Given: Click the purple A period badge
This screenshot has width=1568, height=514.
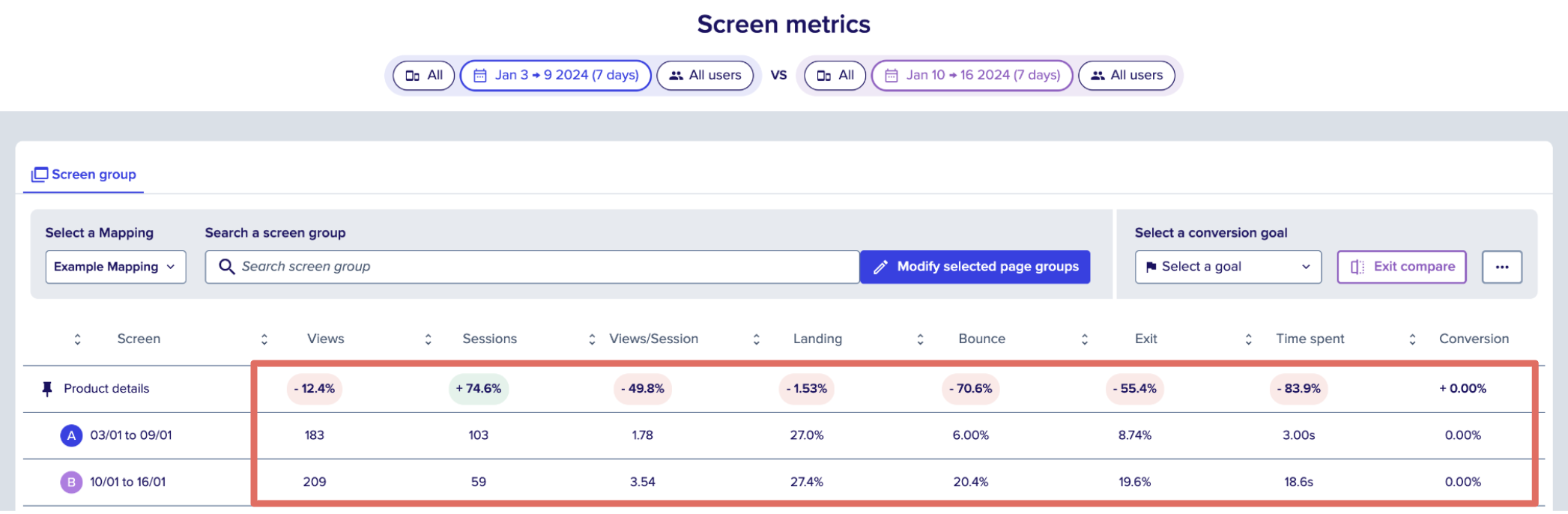Looking at the screenshot, I should coord(71,435).
